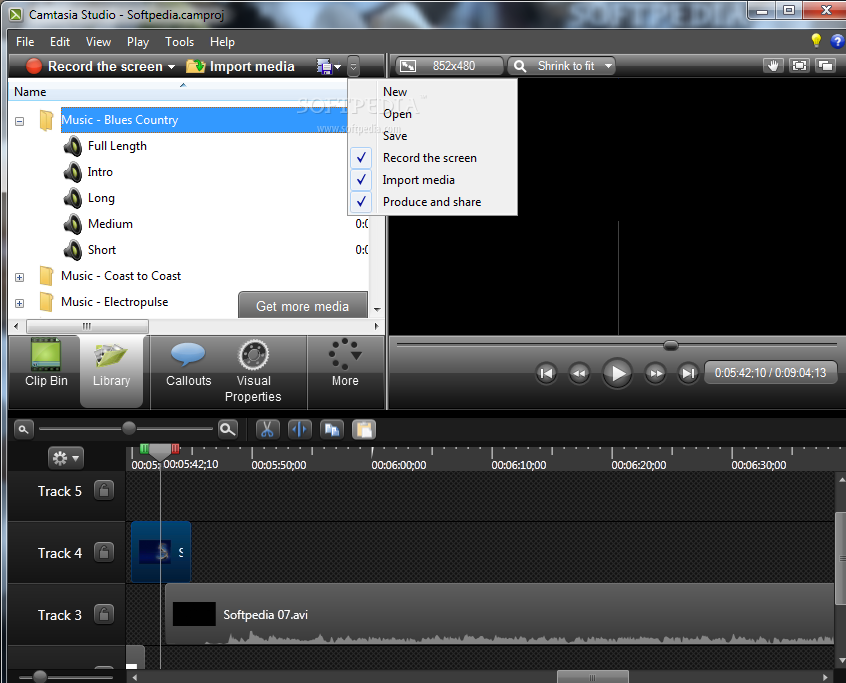Click the lightbulb tips icon

[x=816, y=40]
